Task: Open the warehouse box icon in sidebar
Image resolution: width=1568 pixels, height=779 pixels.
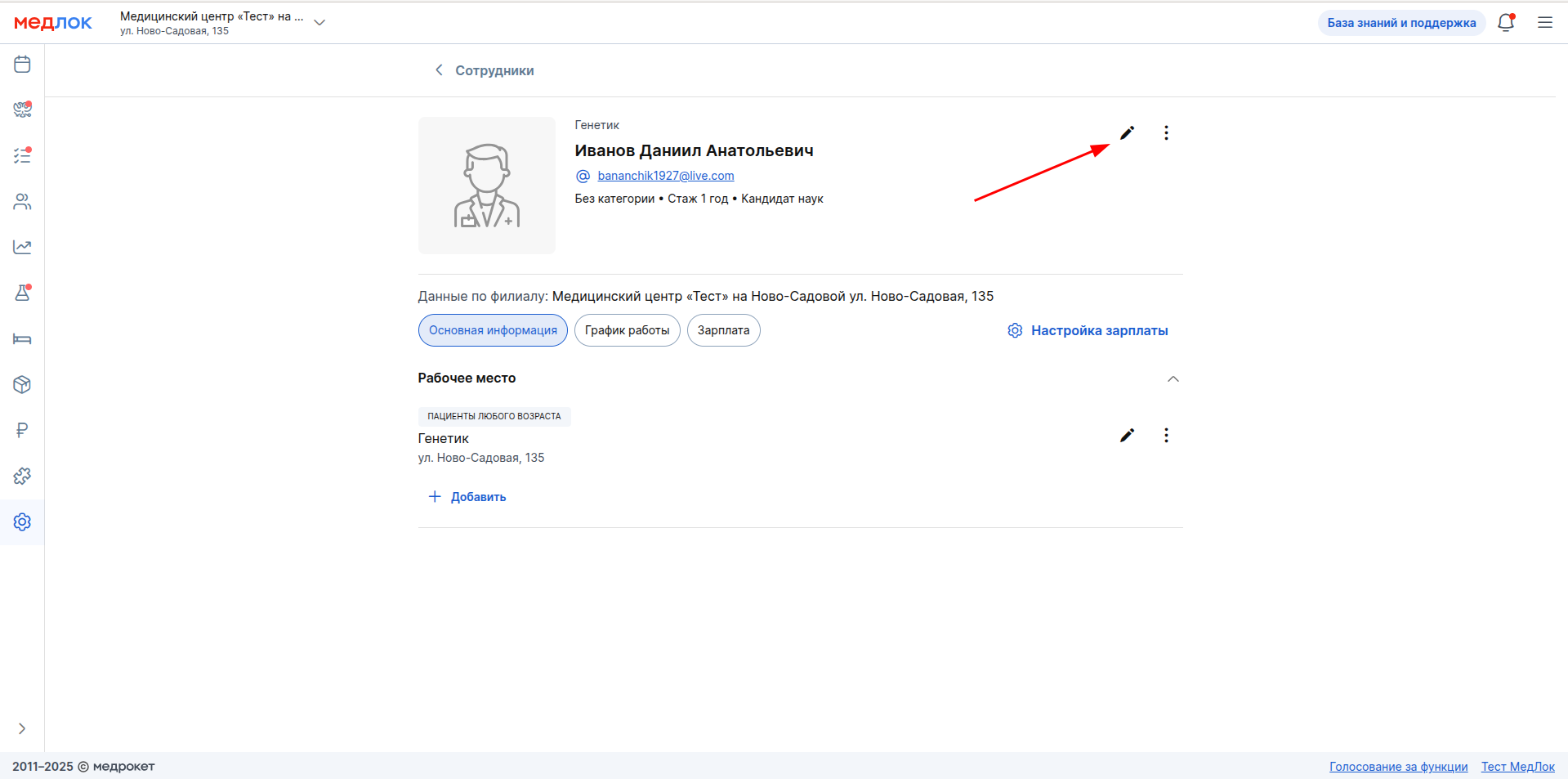Action: point(22,384)
